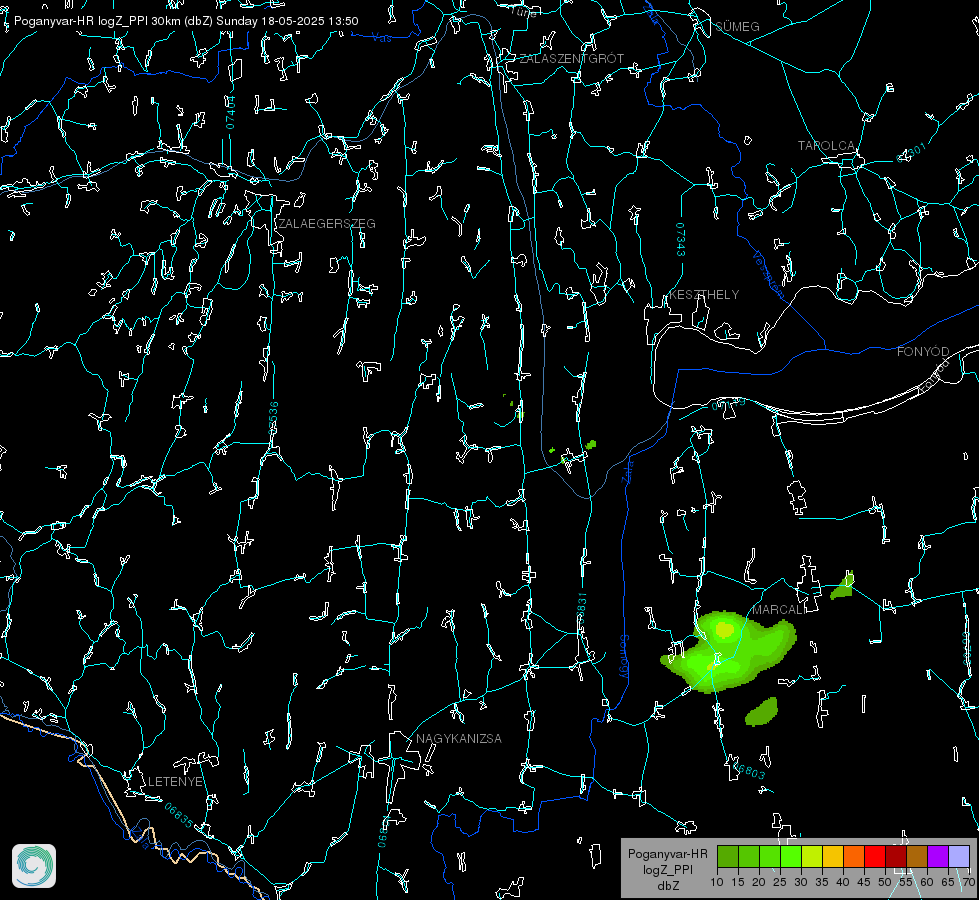Pick the 20-25 dBZ green swatch
The height and width of the screenshot is (900, 979).
coord(770,856)
